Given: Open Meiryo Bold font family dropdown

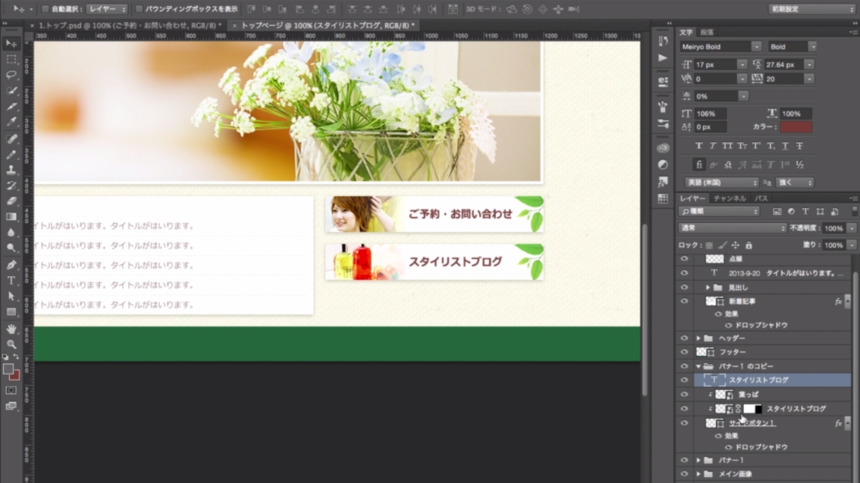Looking at the screenshot, I should (x=756, y=47).
